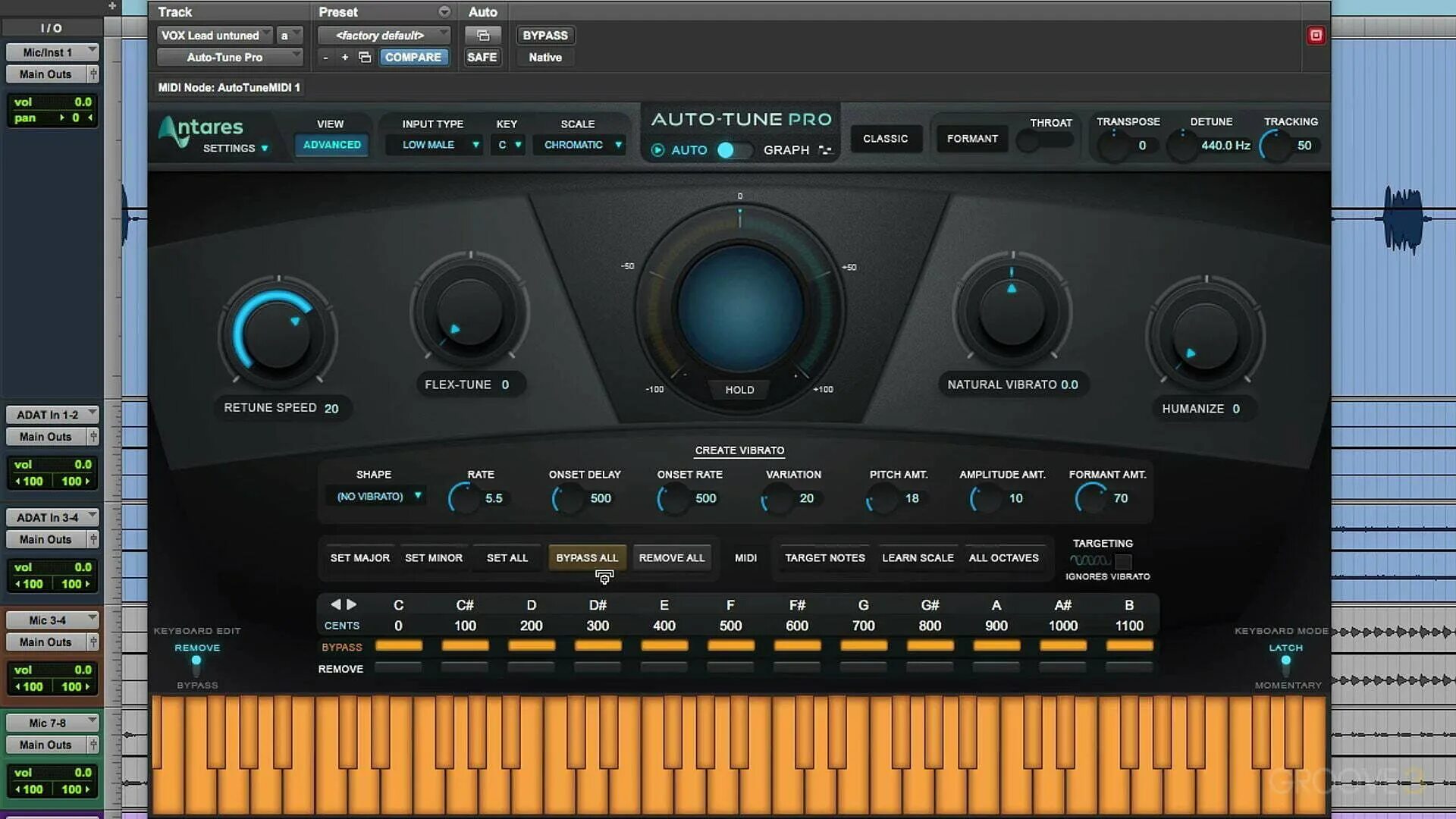Click the automation compare icon under Auto
The image size is (1456, 819).
tap(483, 35)
